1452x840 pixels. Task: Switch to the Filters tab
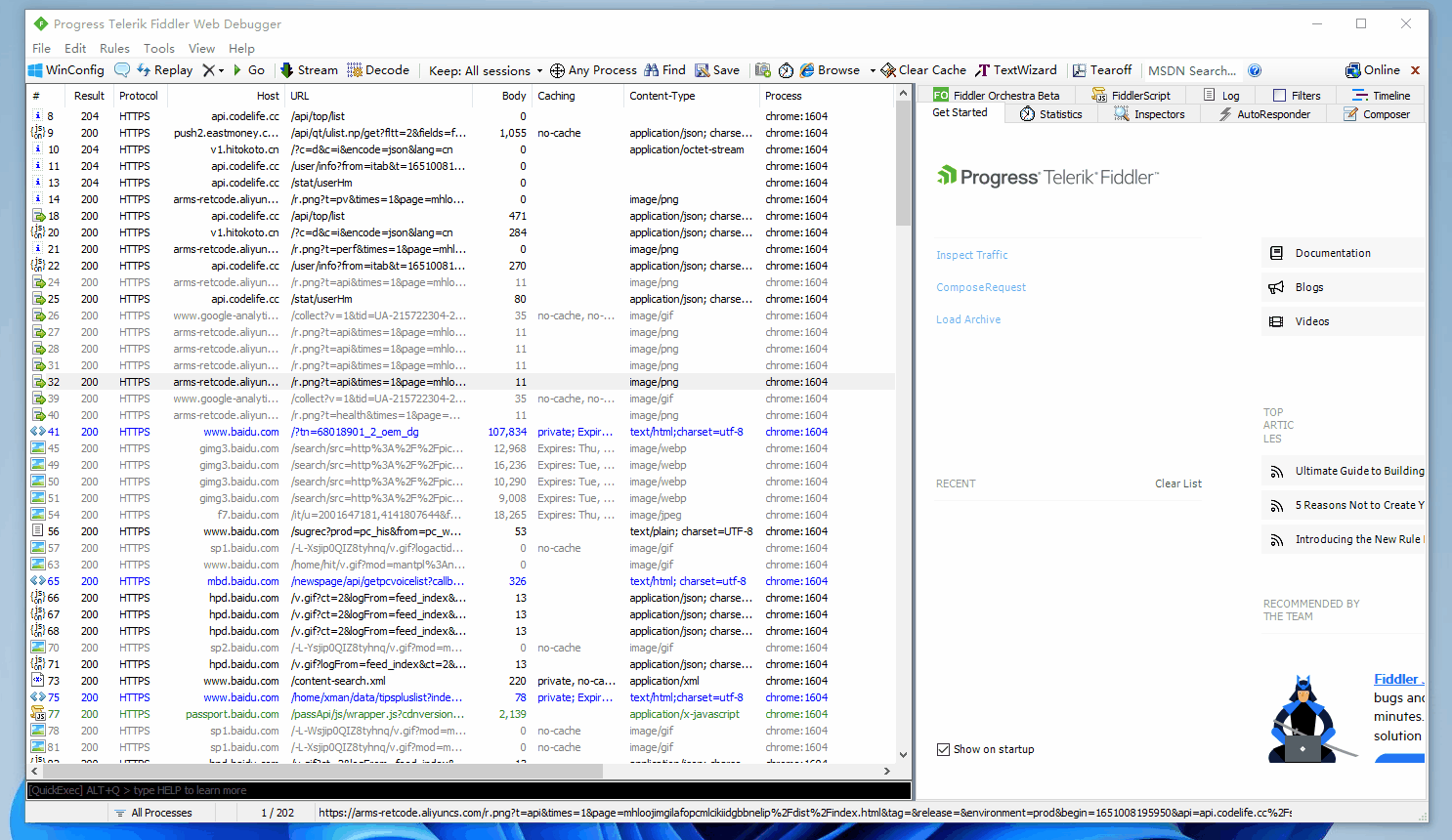[x=1297, y=95]
